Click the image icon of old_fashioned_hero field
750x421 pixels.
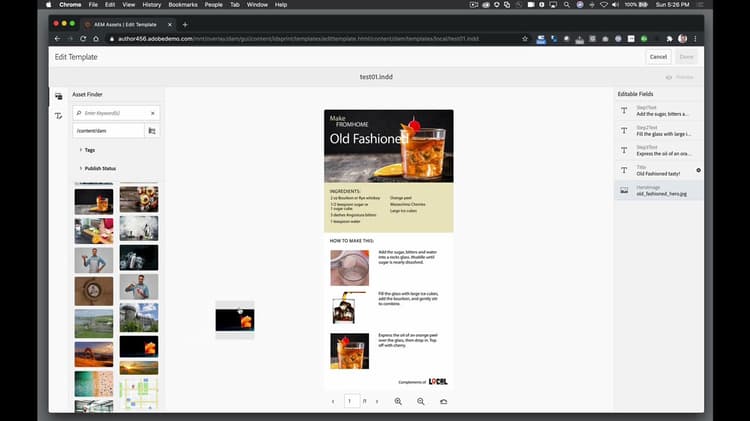(624, 190)
